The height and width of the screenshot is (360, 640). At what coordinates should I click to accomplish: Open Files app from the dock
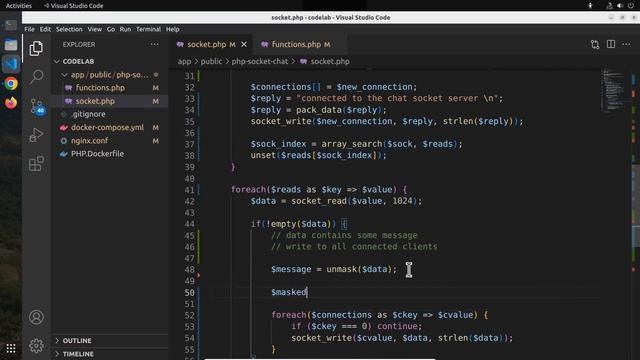pyautogui.click(x=11, y=44)
